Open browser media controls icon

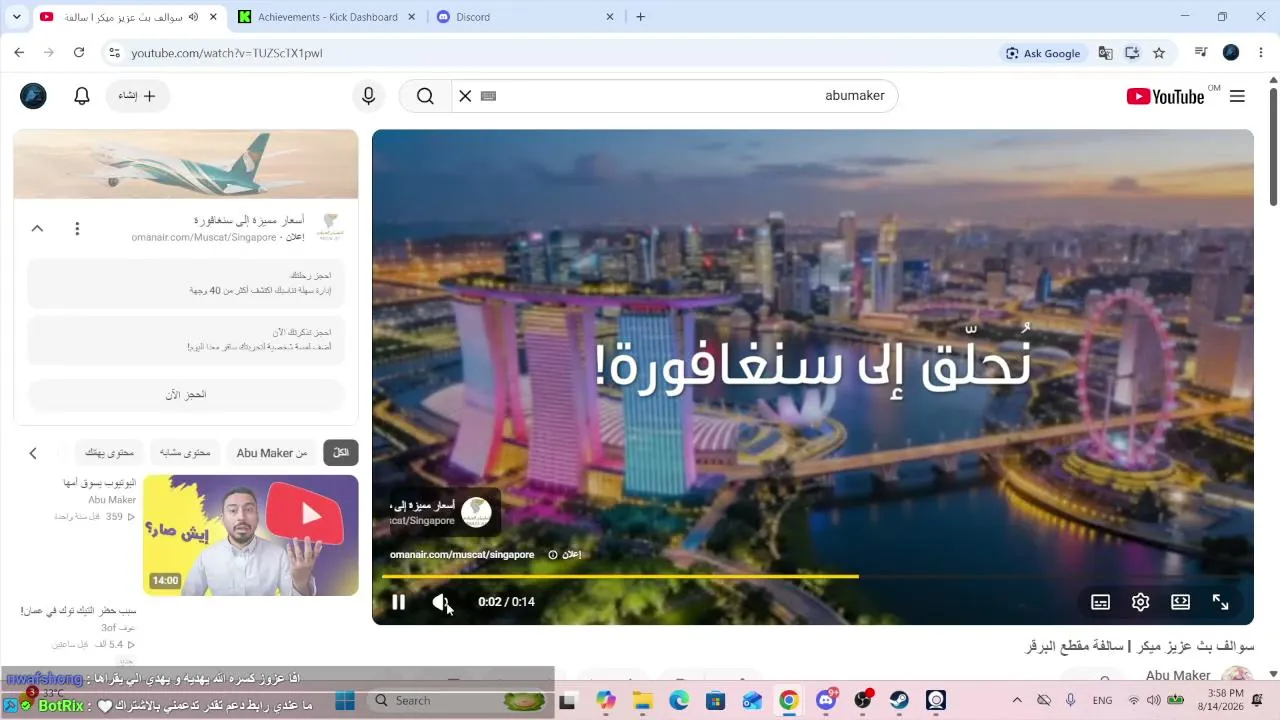(x=1201, y=53)
